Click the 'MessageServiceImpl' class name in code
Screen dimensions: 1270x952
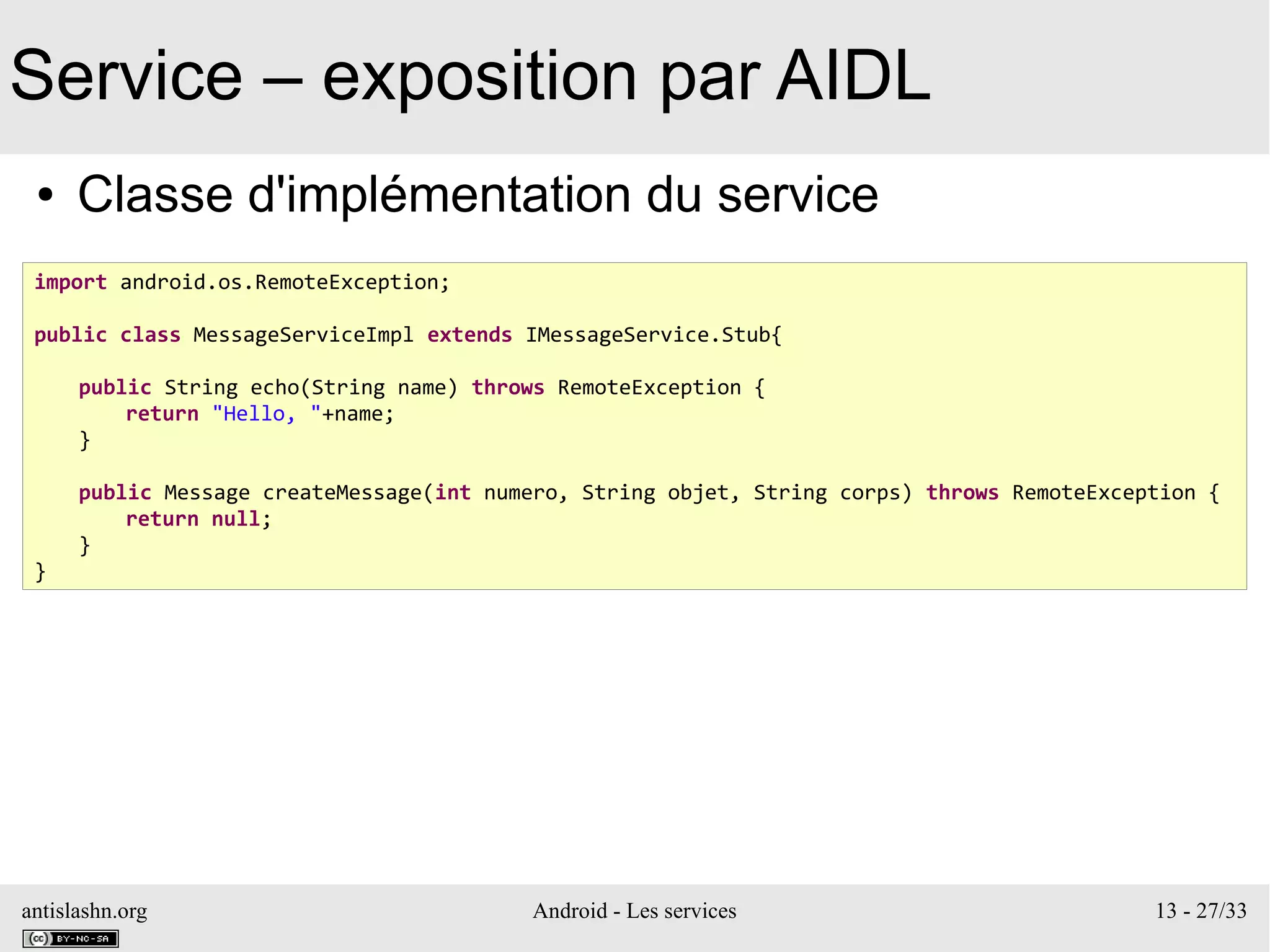point(303,335)
